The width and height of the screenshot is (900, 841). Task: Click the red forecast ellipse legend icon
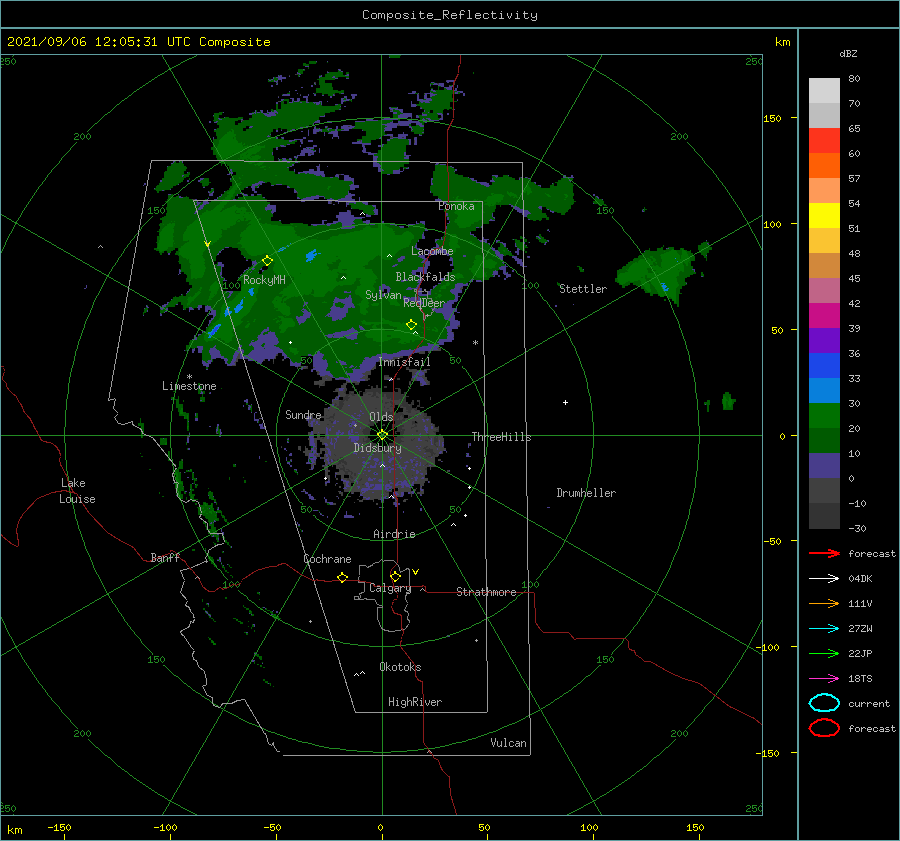824,728
